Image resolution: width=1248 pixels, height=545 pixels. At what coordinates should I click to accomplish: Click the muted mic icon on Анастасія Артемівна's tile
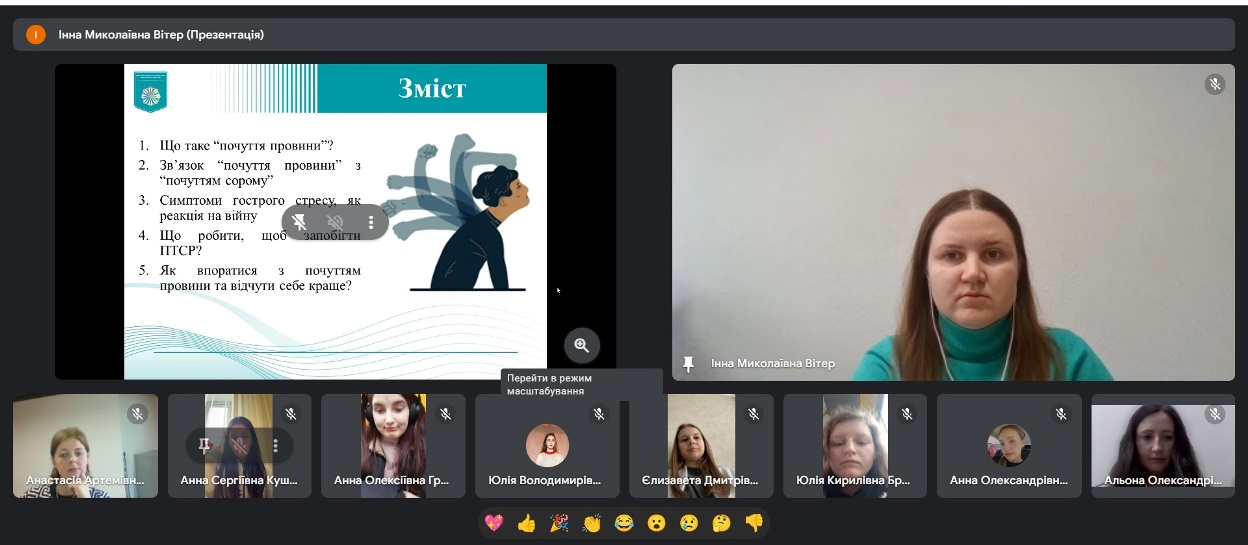pyautogui.click(x=137, y=413)
